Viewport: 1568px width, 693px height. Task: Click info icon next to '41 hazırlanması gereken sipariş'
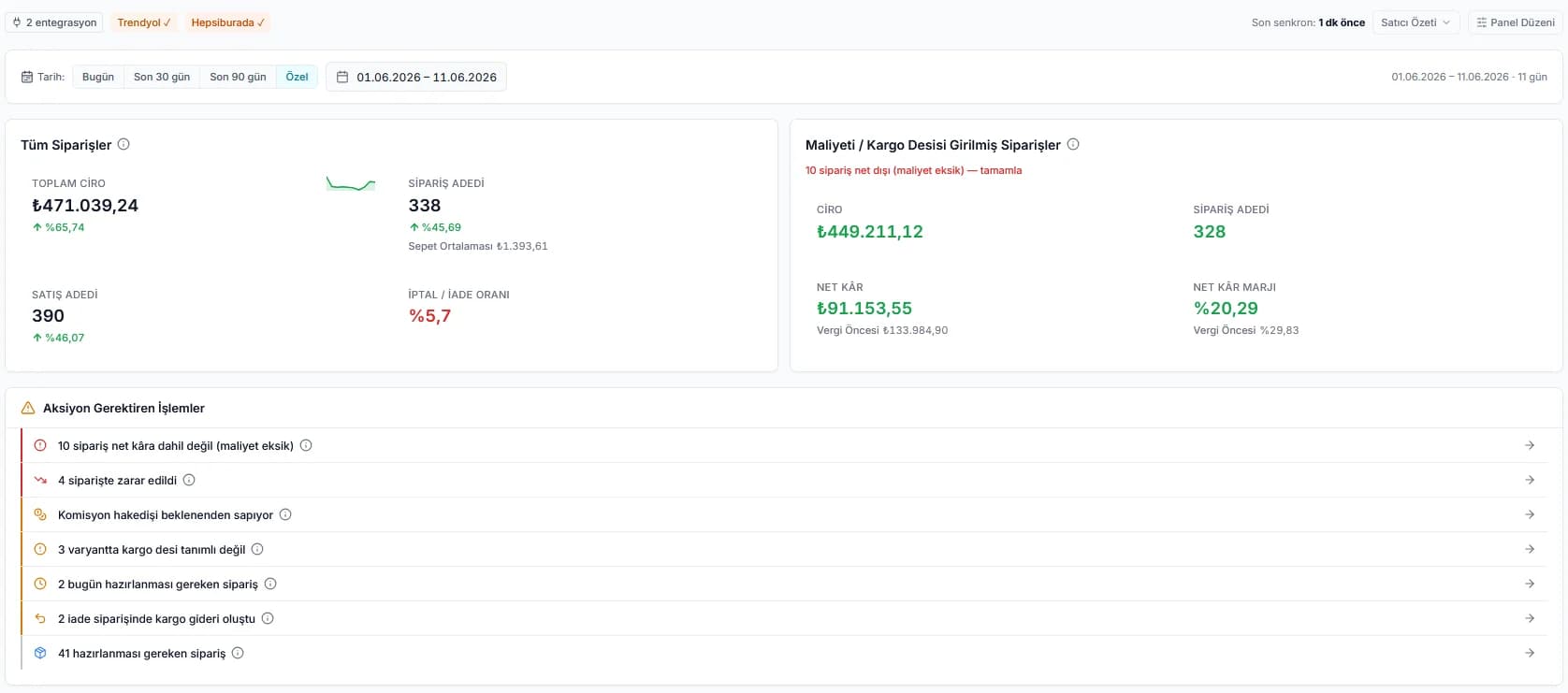point(238,653)
